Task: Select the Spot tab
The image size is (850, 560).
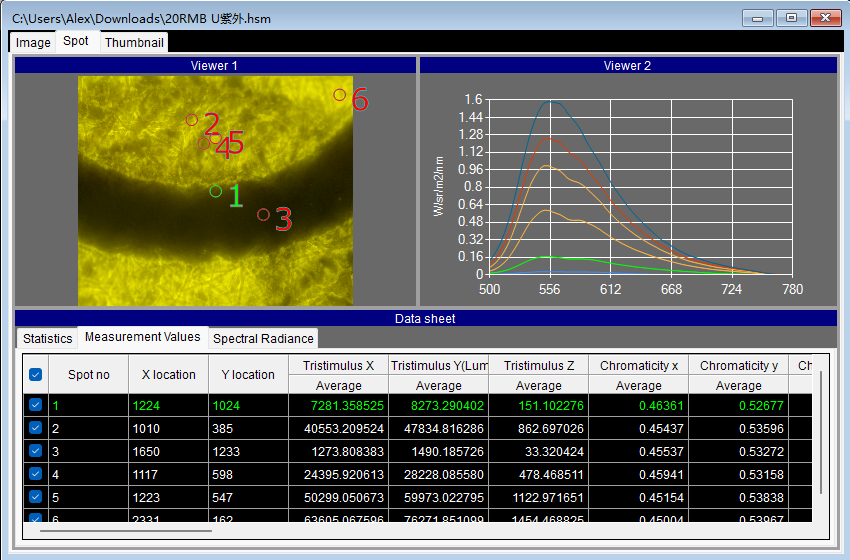Action: 75,41
